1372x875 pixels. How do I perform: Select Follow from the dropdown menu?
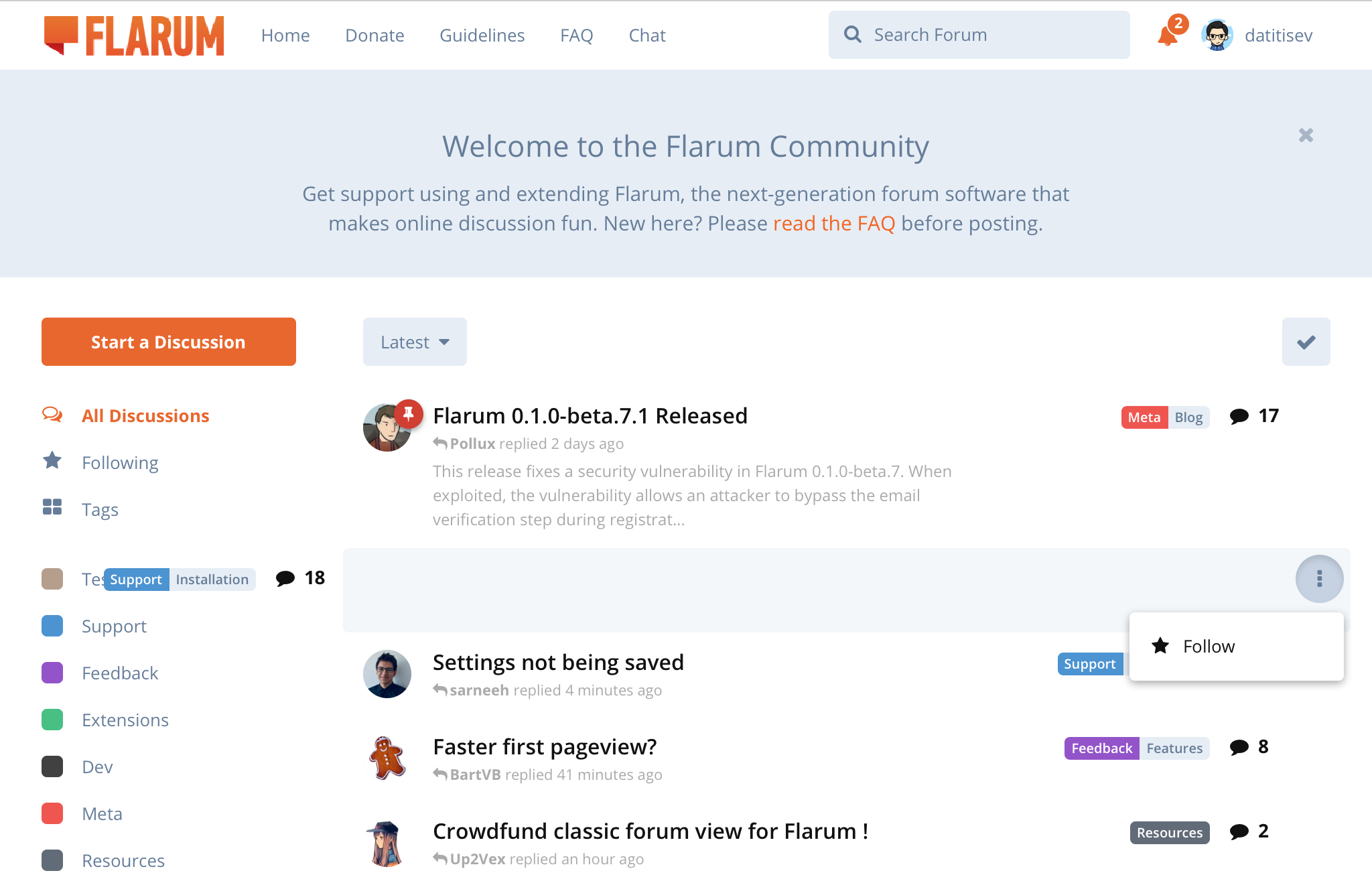pyautogui.click(x=1236, y=646)
